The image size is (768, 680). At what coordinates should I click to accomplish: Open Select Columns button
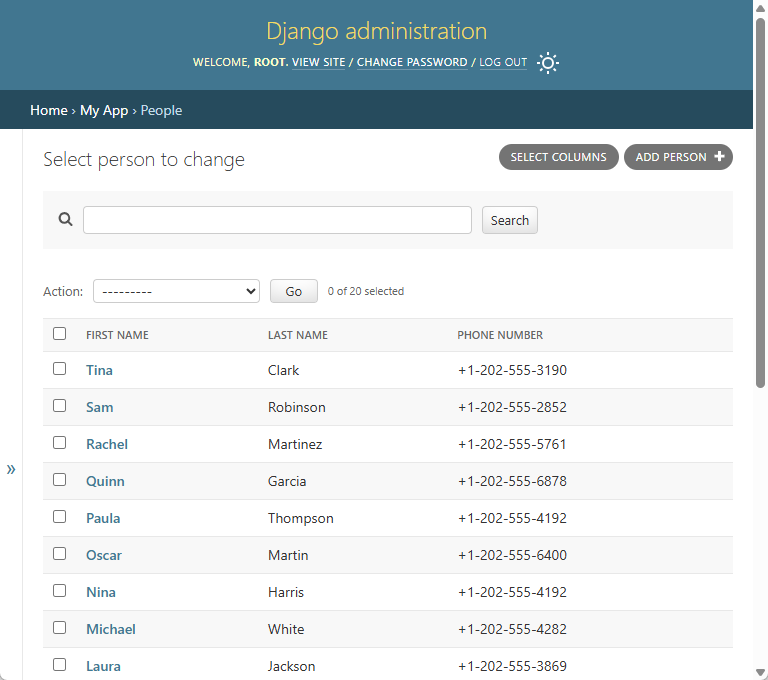point(558,157)
